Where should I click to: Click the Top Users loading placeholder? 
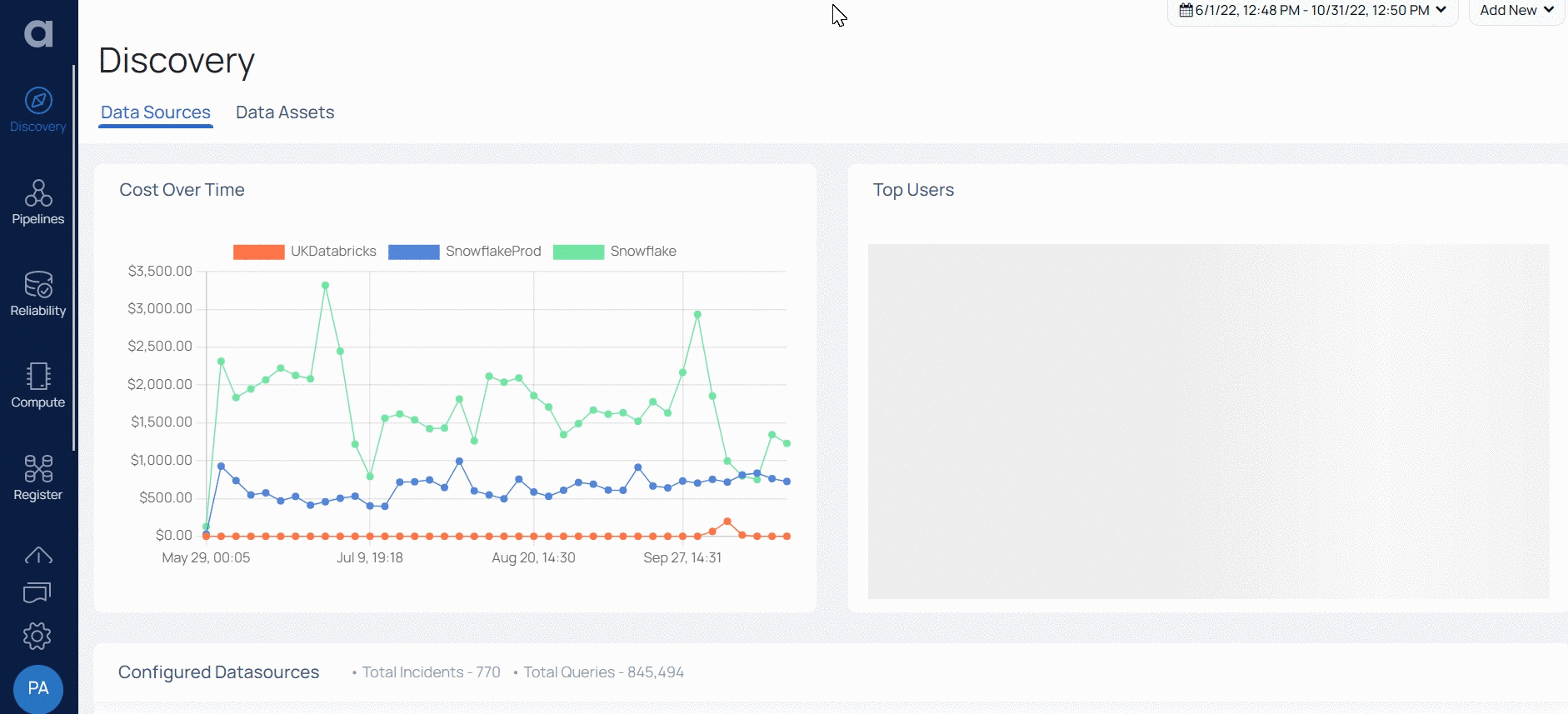1208,421
